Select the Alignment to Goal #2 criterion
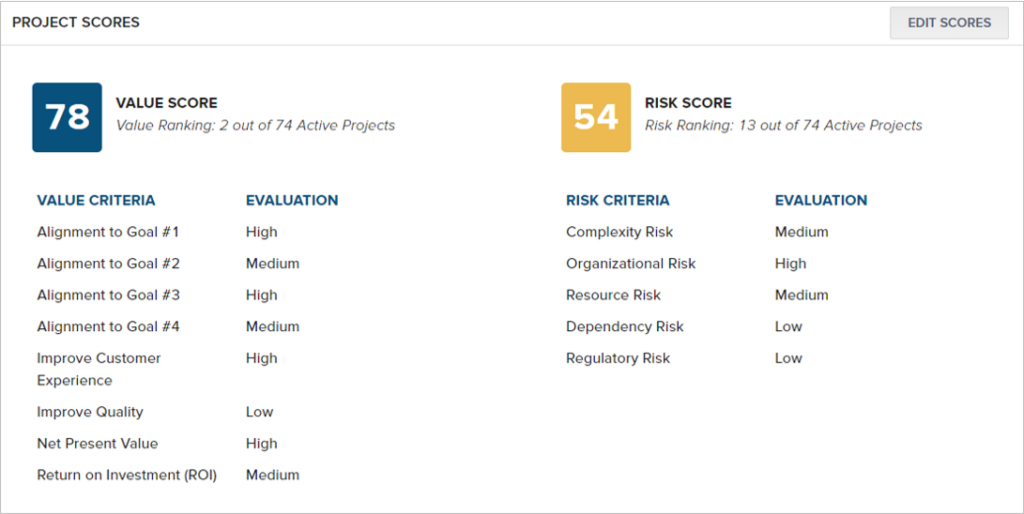The image size is (1024, 514). tap(108, 263)
